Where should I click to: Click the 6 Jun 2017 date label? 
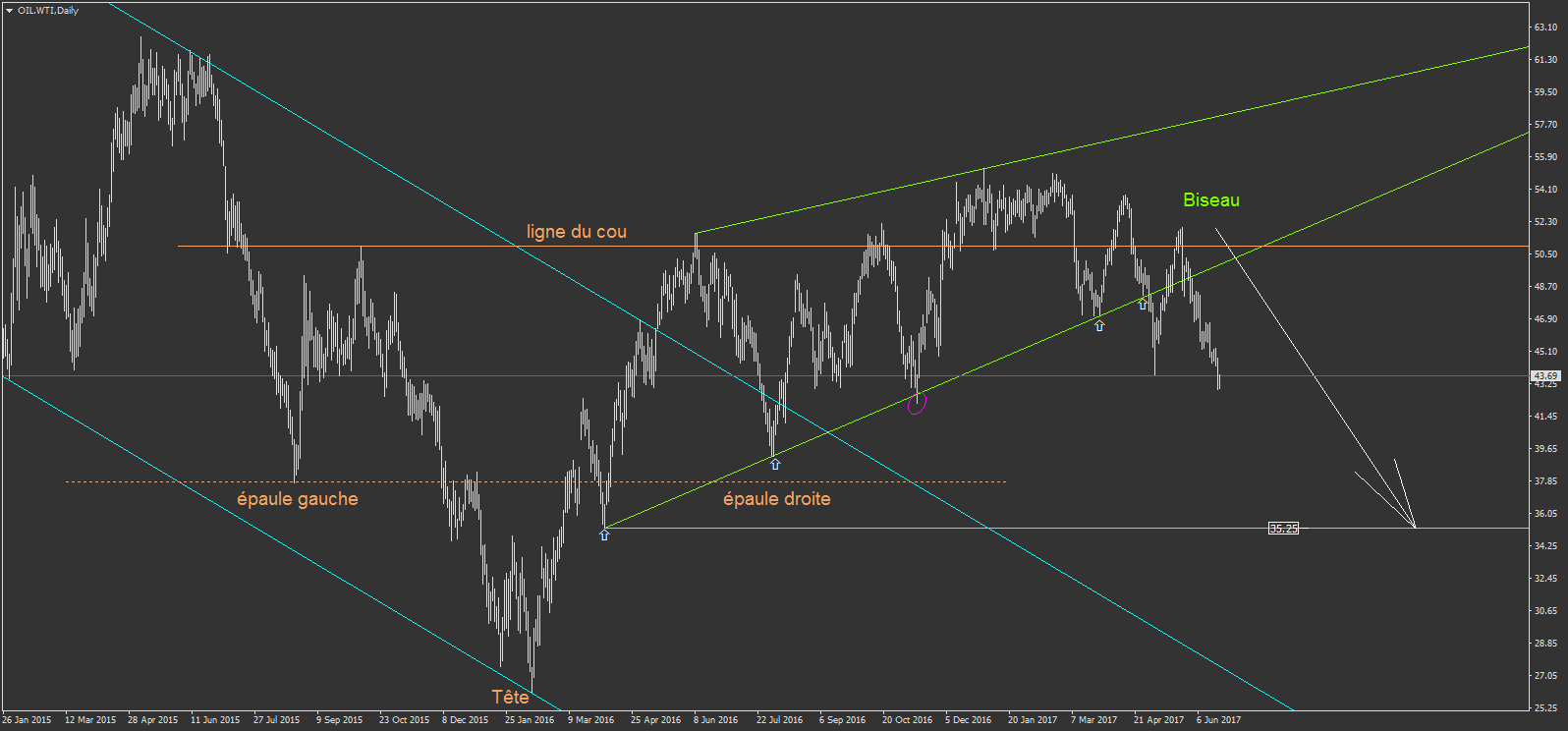click(x=1219, y=720)
